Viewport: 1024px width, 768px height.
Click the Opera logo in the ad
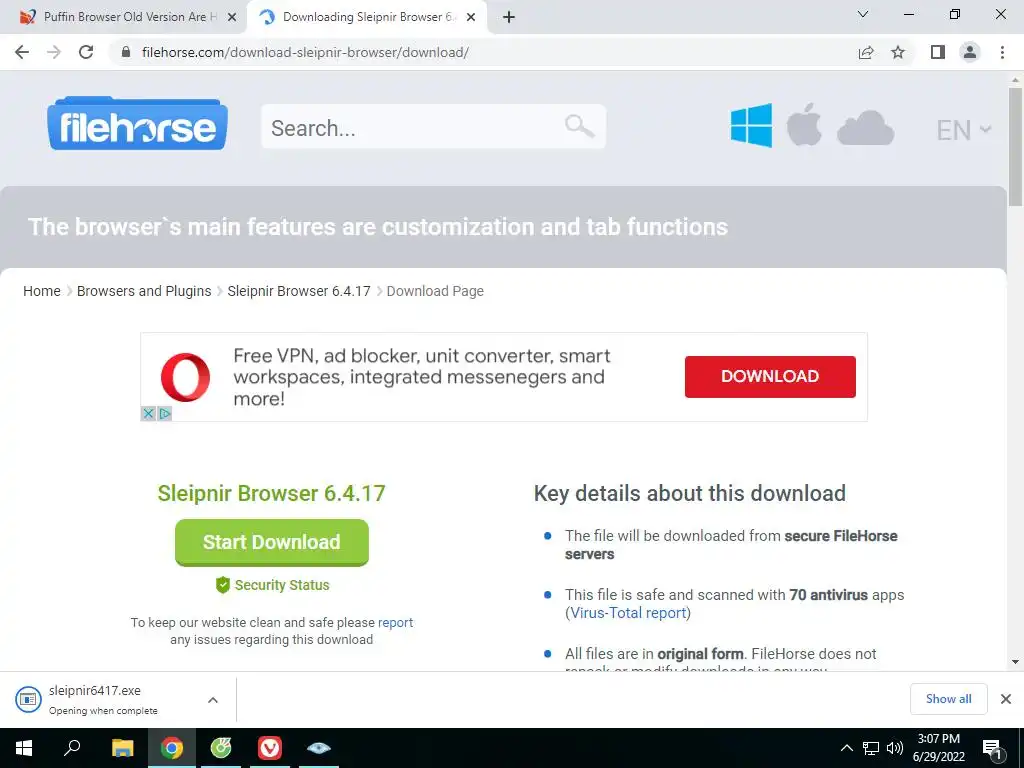click(185, 377)
